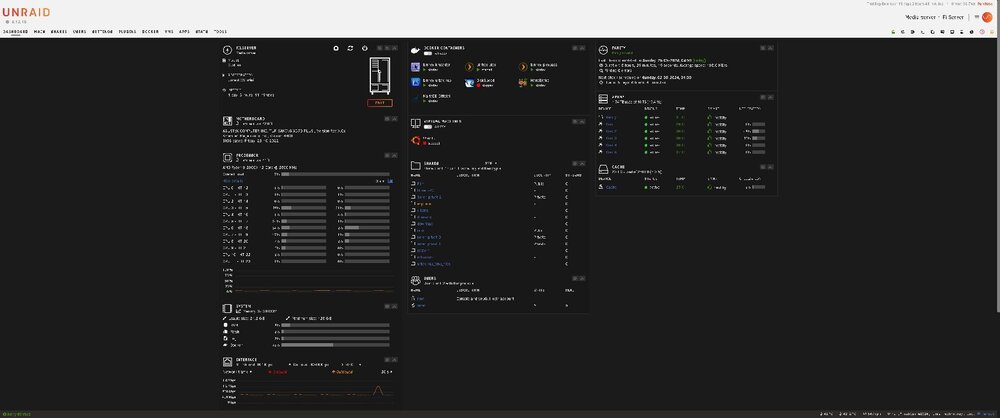
Task: Click the Shares card folder icon
Action: point(415,165)
